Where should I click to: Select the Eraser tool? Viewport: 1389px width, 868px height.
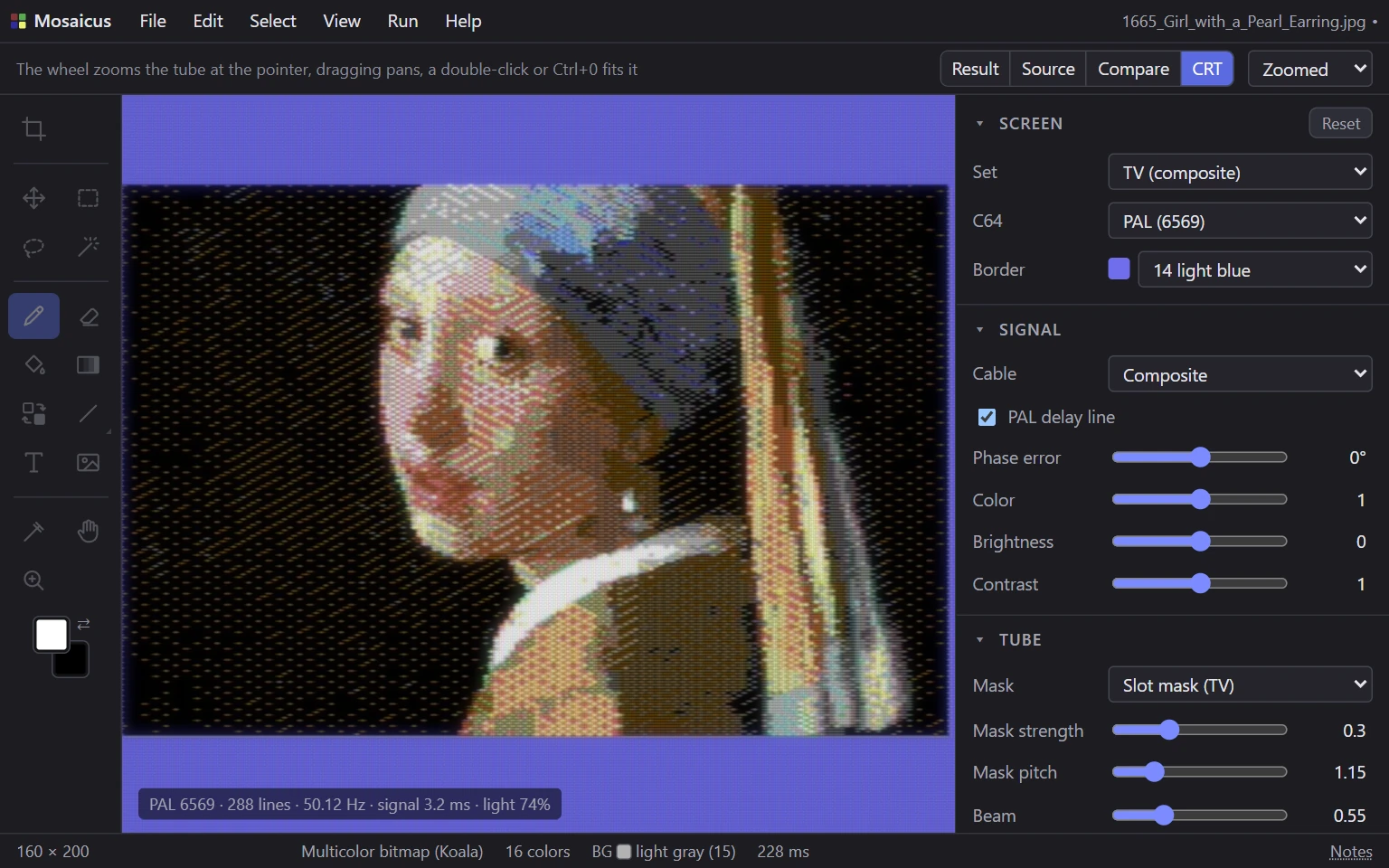tap(88, 316)
